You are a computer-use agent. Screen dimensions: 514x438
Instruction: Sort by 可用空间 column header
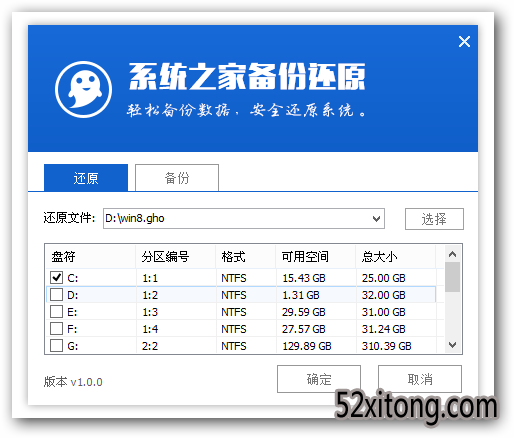pyautogui.click(x=316, y=257)
